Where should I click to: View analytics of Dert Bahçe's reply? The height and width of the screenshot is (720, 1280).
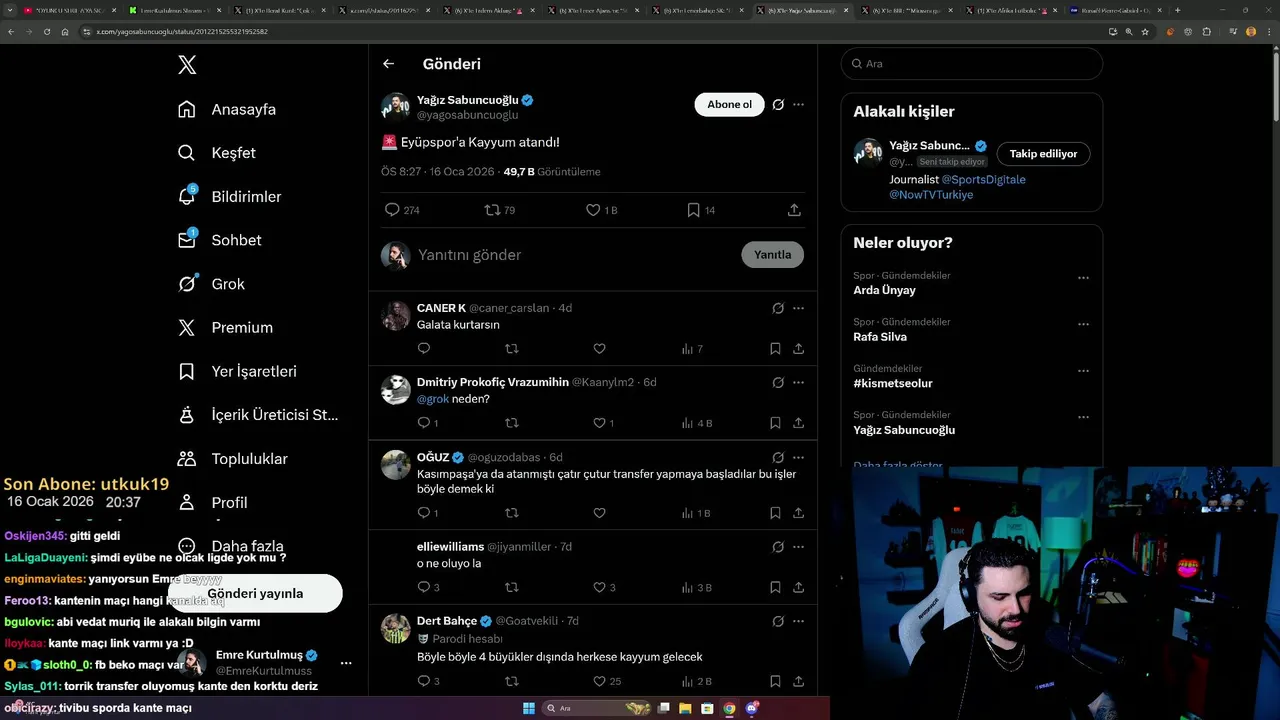[x=696, y=681]
